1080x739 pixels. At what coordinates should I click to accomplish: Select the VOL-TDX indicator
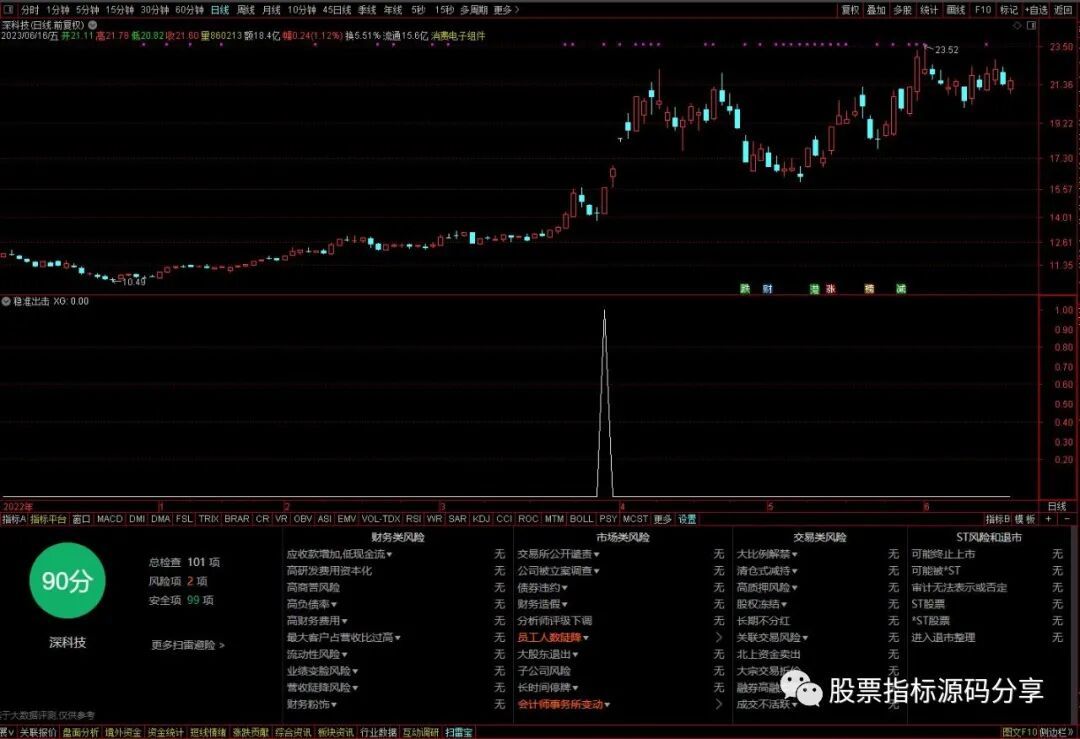(381, 519)
